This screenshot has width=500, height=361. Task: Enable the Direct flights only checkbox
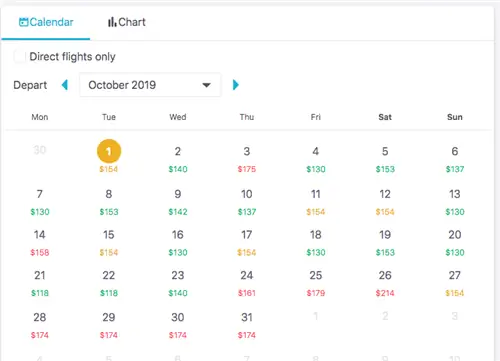pos(20,56)
